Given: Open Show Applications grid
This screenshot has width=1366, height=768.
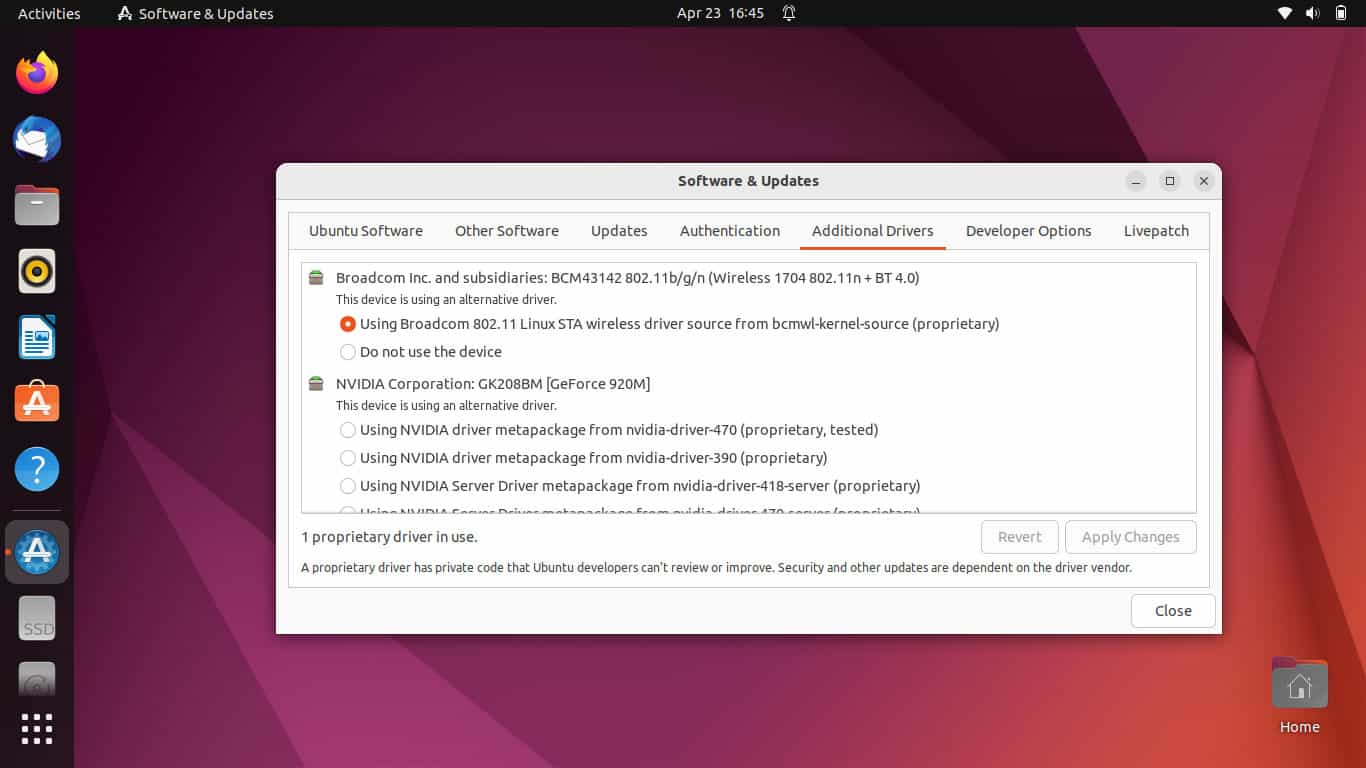Looking at the screenshot, I should click(36, 729).
